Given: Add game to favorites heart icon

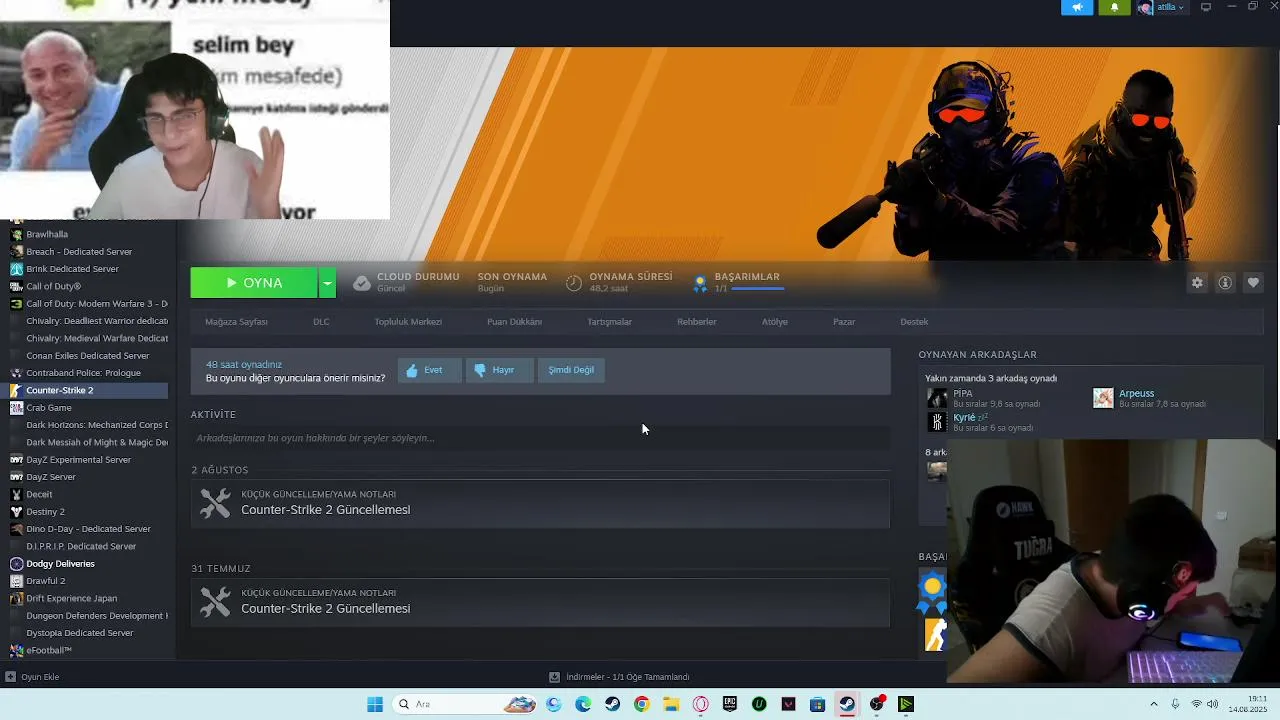Looking at the screenshot, I should [1253, 283].
